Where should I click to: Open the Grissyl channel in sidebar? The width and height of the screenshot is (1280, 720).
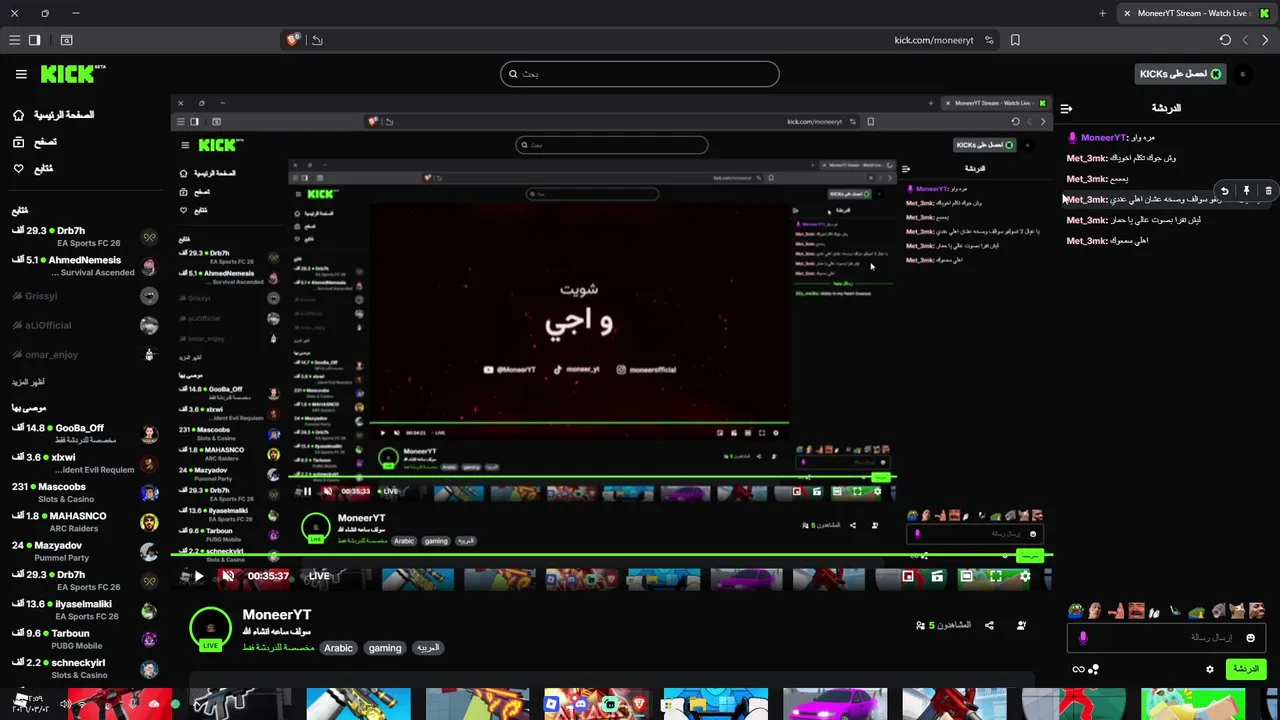click(x=84, y=296)
